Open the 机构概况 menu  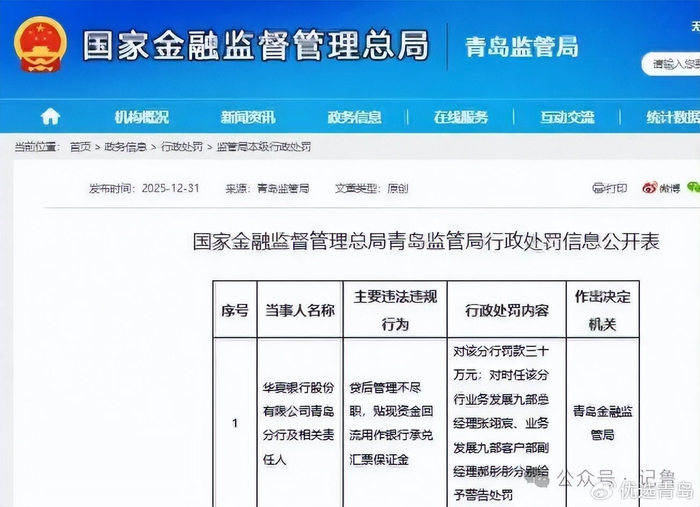pyautogui.click(x=142, y=117)
